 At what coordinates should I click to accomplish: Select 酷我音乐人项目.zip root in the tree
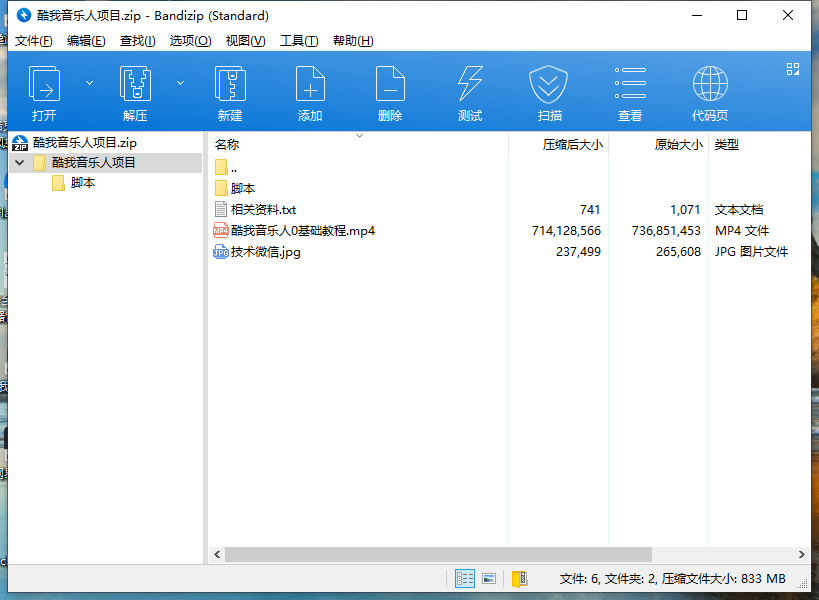tap(85, 143)
